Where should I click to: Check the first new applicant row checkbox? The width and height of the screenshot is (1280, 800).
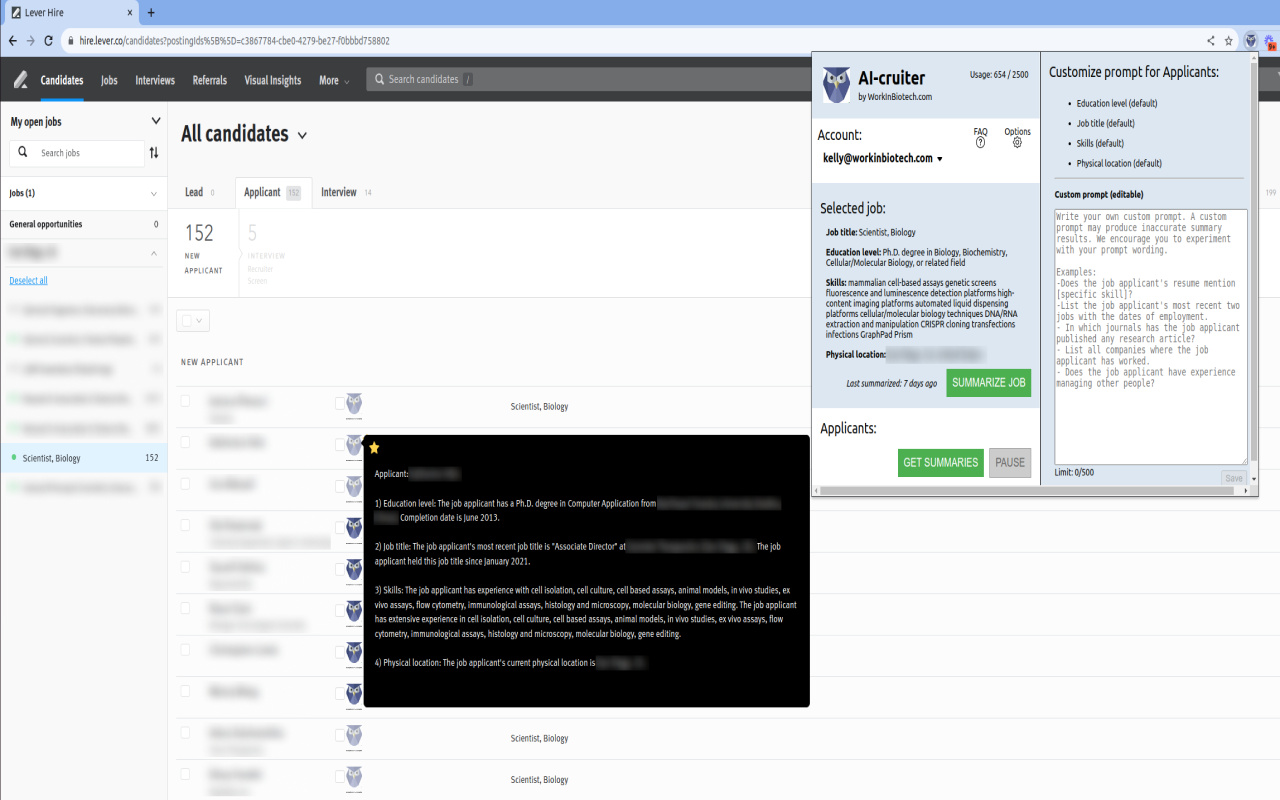pyautogui.click(x=184, y=400)
